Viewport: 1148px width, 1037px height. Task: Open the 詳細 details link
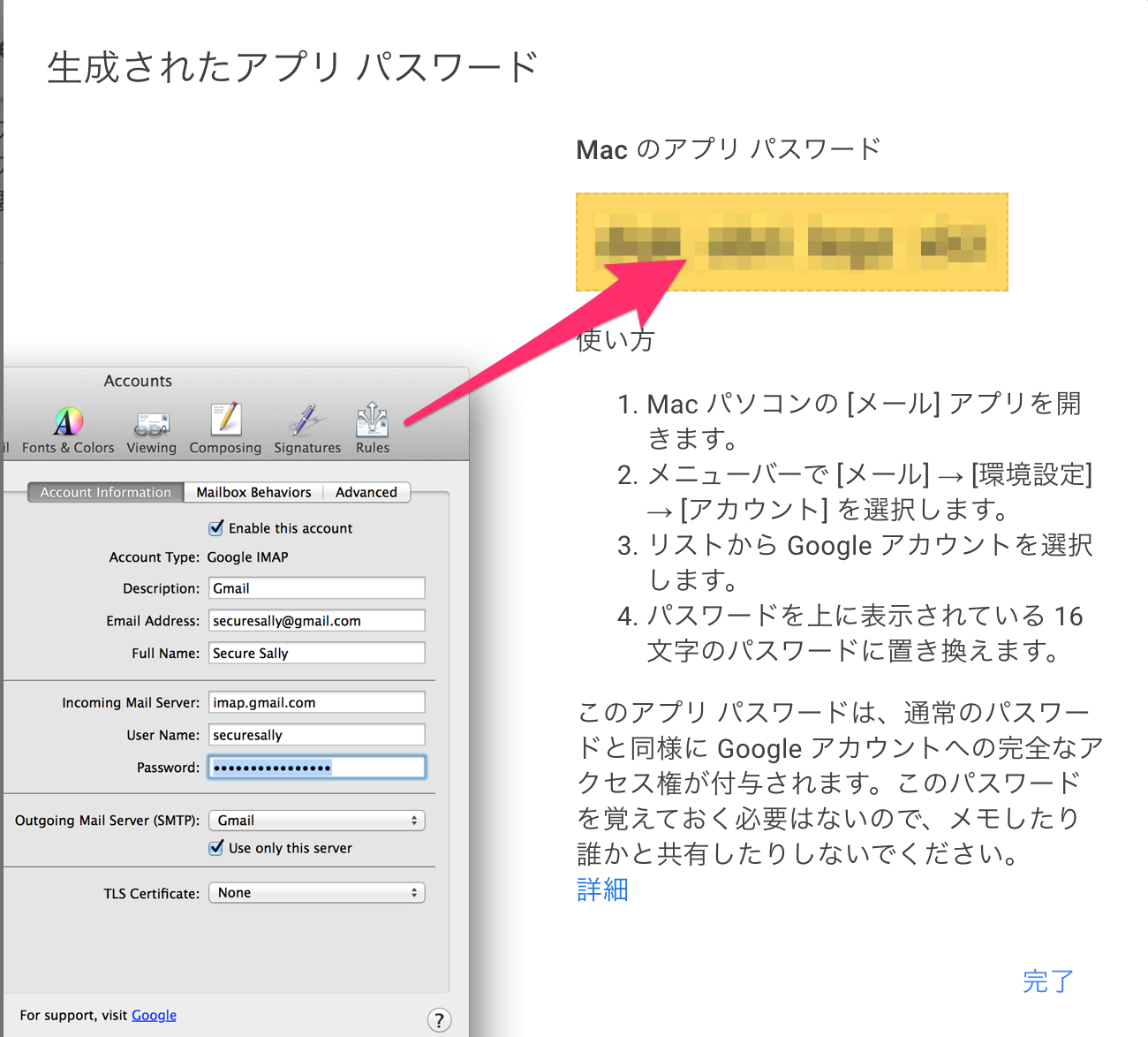602,889
